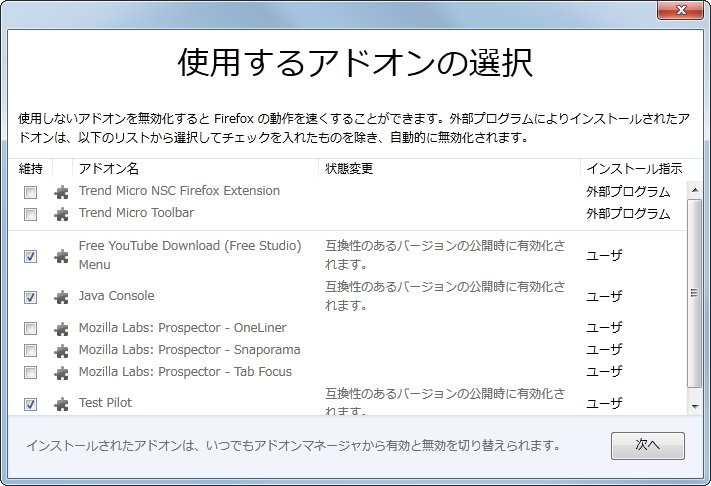Tick the Prospector - Snaporama checkbox
Screen dimensions: 711x486
[30, 350]
